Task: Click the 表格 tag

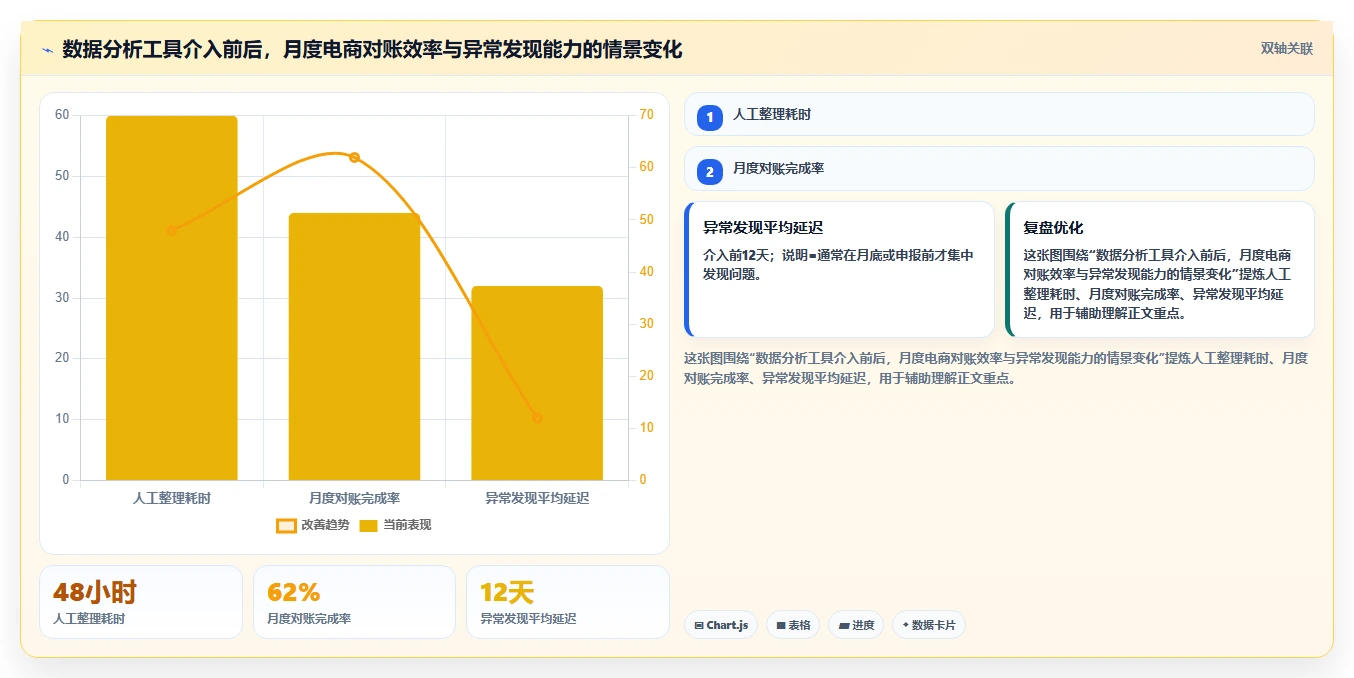Action: 793,625
